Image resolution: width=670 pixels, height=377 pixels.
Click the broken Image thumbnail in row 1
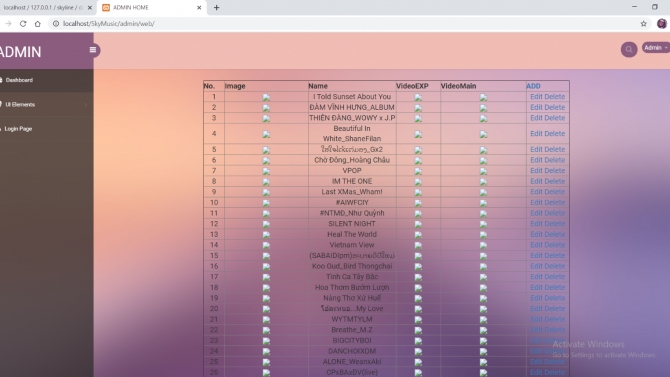pos(266,97)
